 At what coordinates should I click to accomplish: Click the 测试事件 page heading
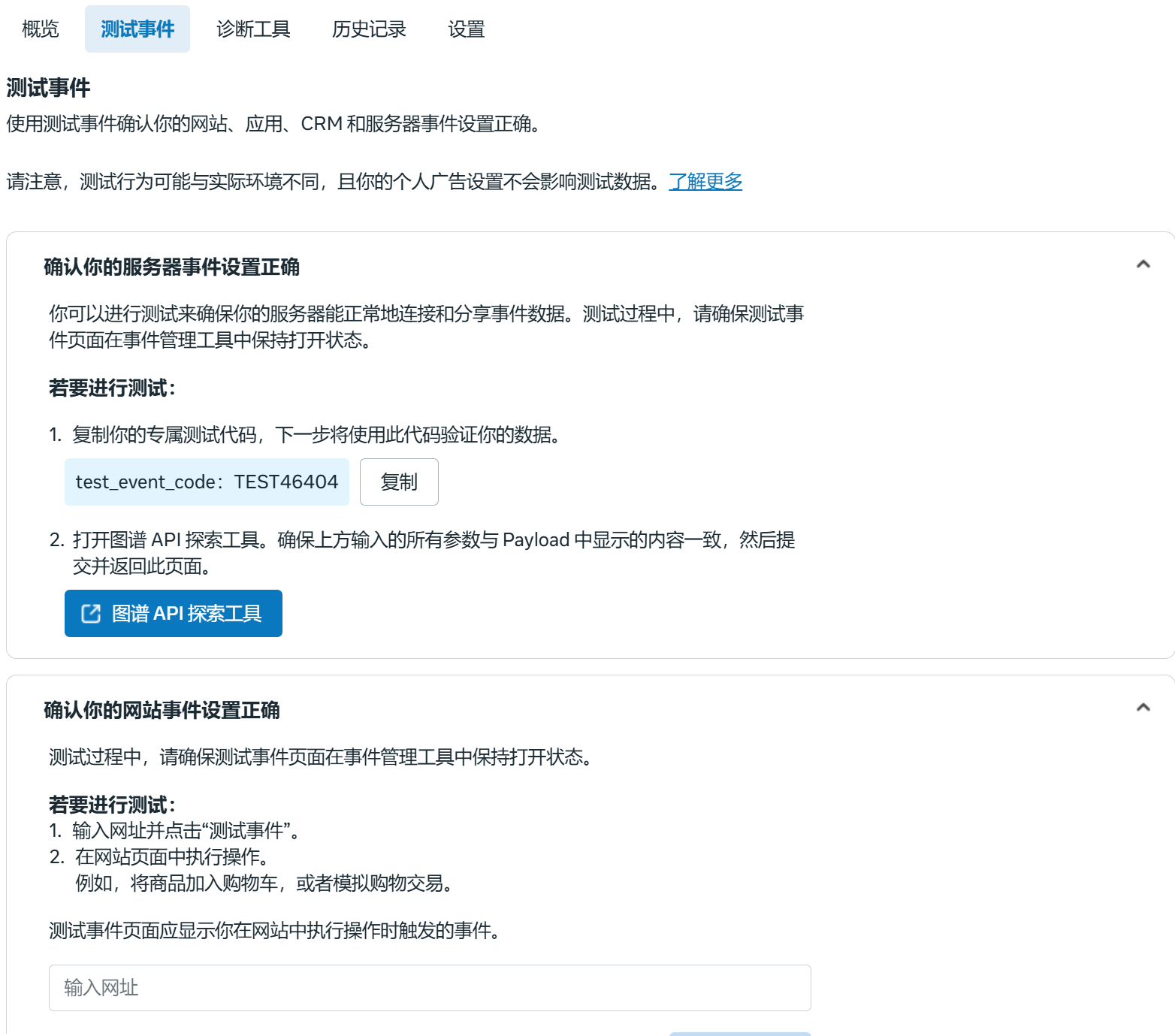point(47,88)
